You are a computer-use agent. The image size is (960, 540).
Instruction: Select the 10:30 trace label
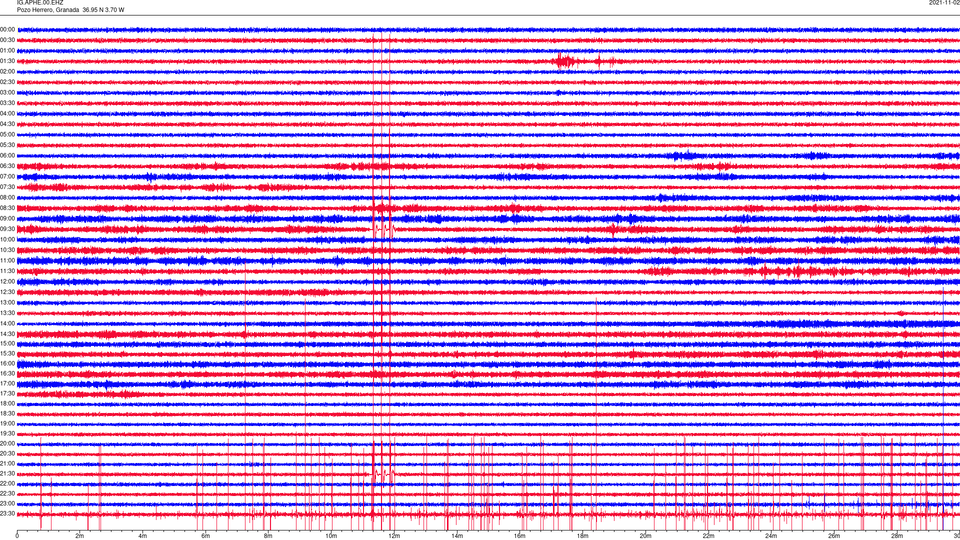(x=8, y=250)
